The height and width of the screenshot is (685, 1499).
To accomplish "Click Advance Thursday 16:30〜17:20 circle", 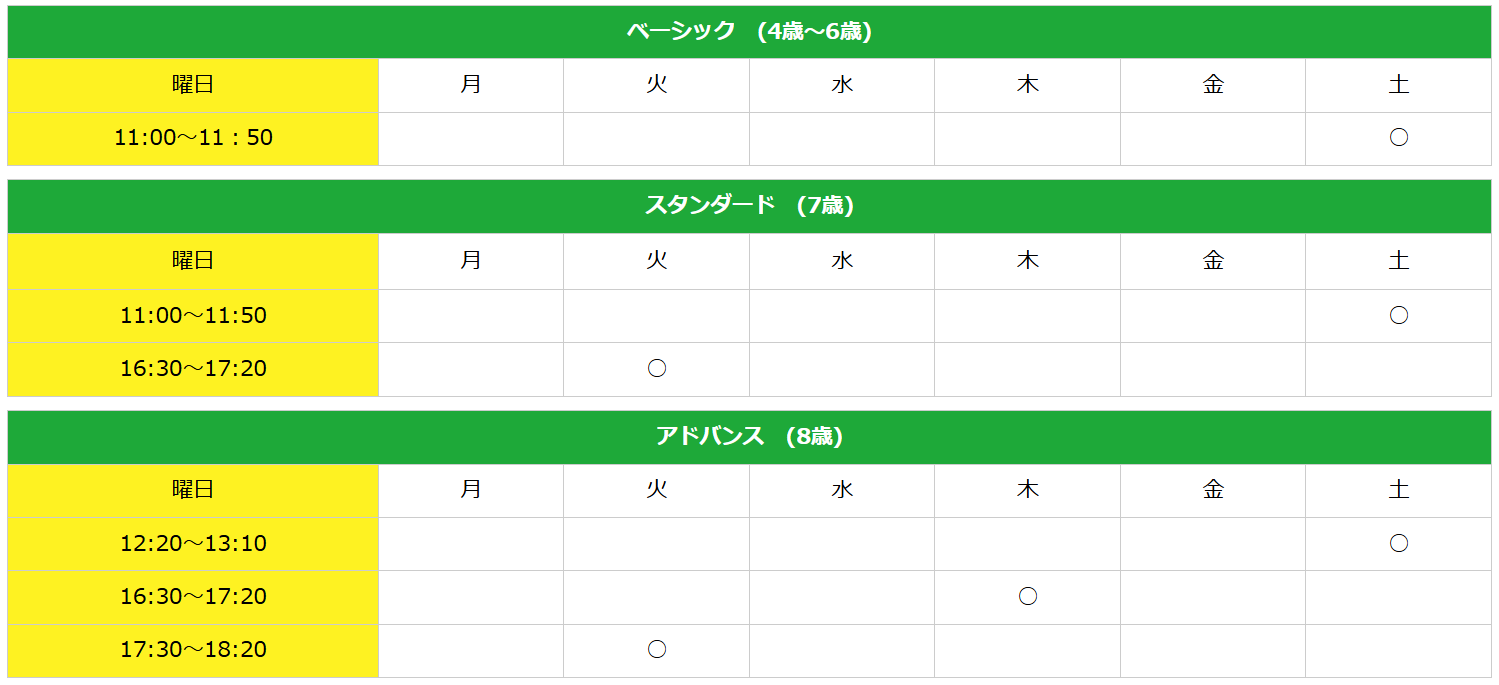I will tap(1027, 597).
